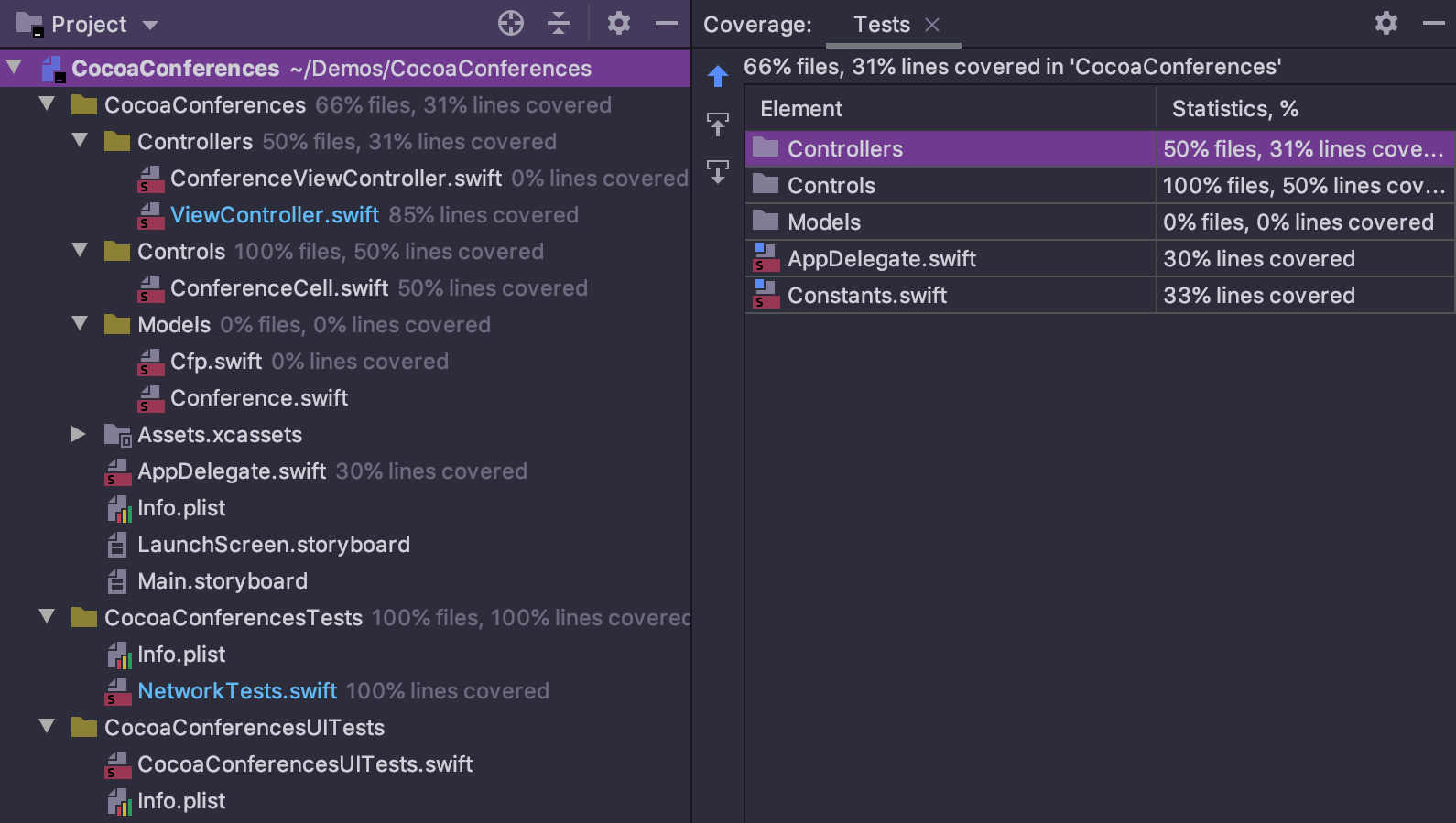This screenshot has height=823, width=1456.
Task: Select Info.plist under CocoaConferences folder
Action: point(181,508)
